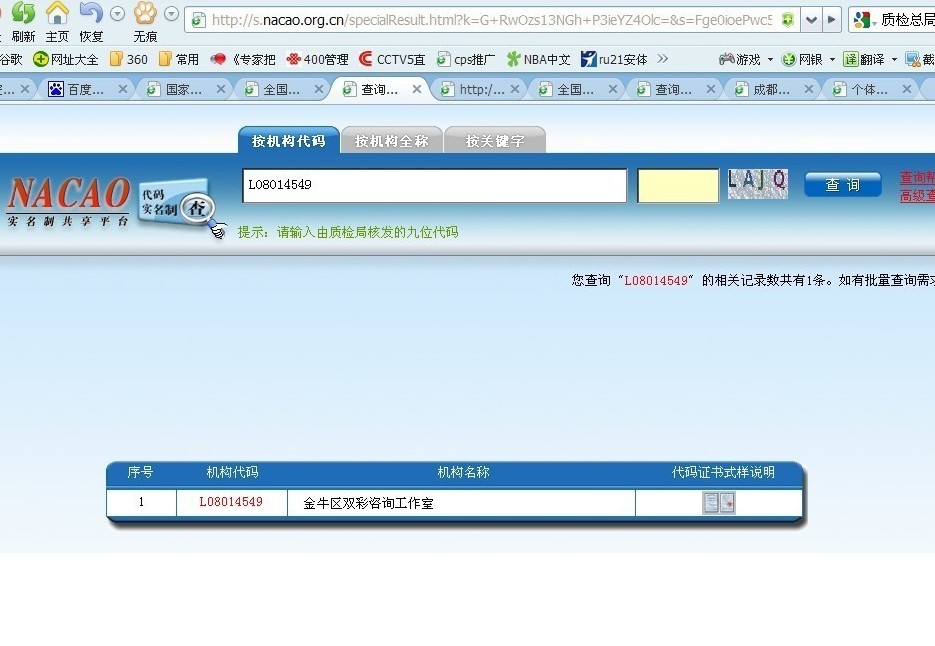Expand the dropdown next to 恢复
Viewport: 935px width, 646px height.
[117, 14]
